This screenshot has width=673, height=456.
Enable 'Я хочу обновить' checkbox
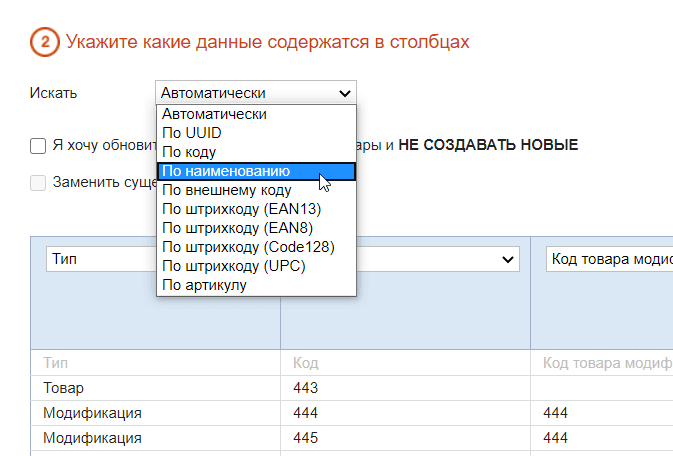point(38,146)
